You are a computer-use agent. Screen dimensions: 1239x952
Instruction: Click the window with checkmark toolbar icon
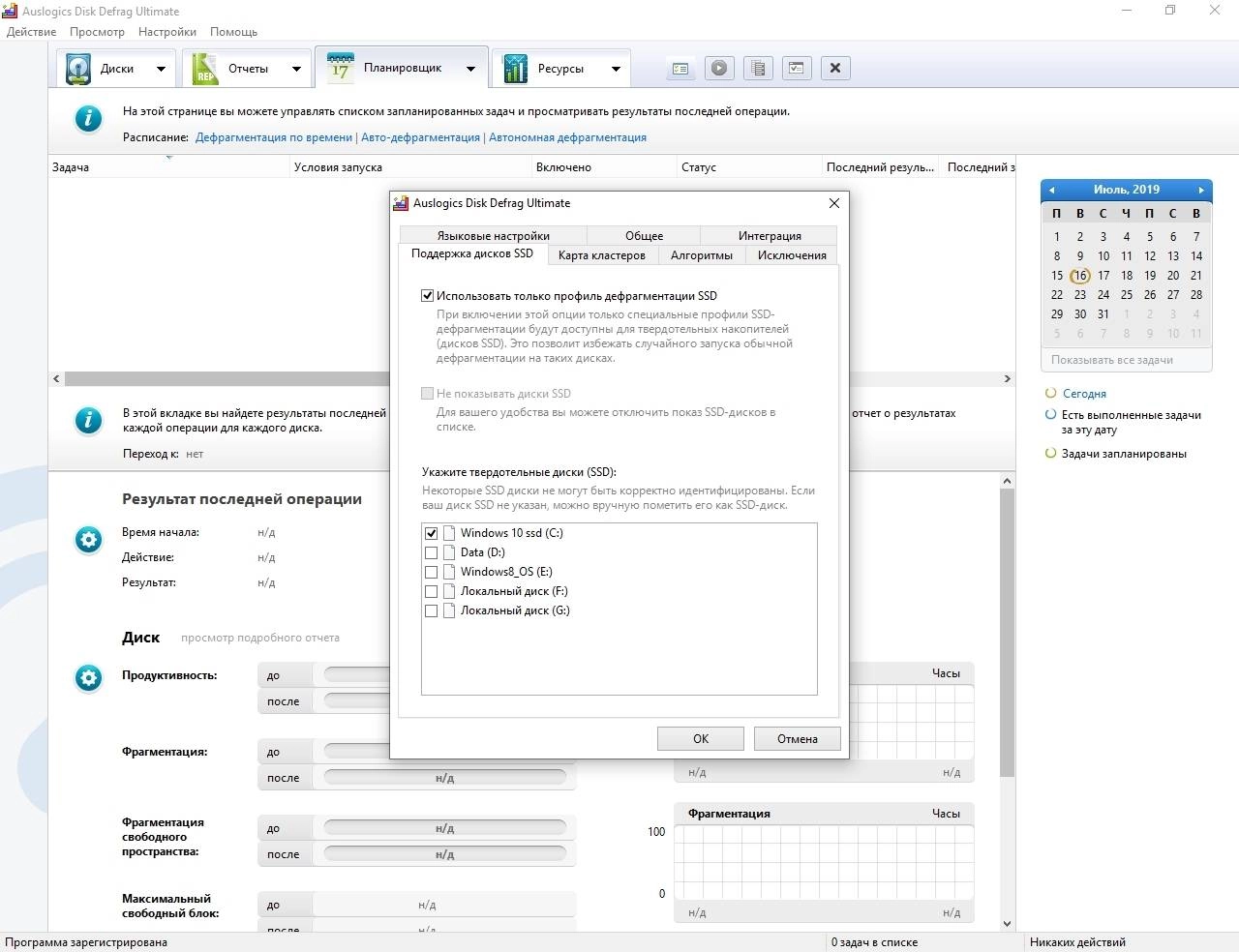click(797, 68)
